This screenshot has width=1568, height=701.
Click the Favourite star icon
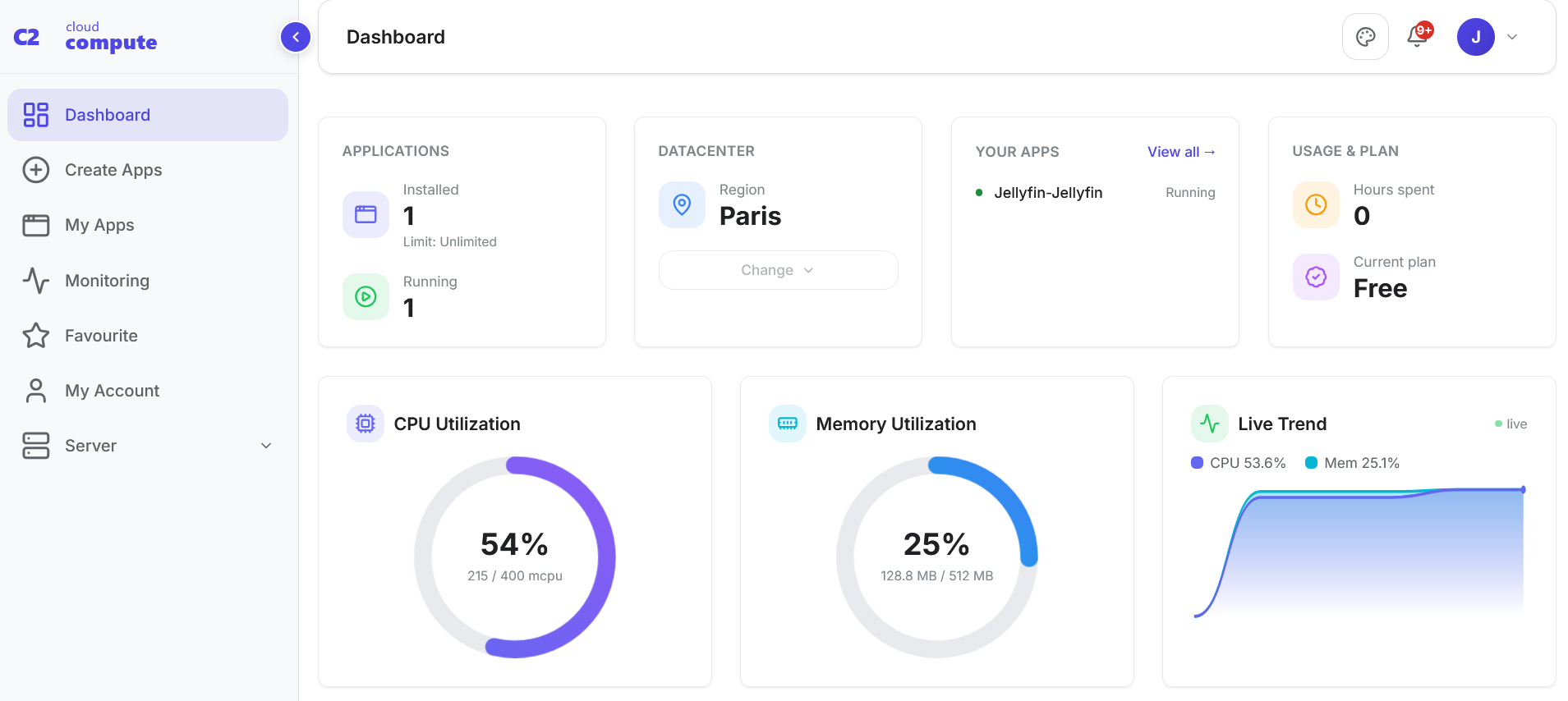click(x=36, y=336)
